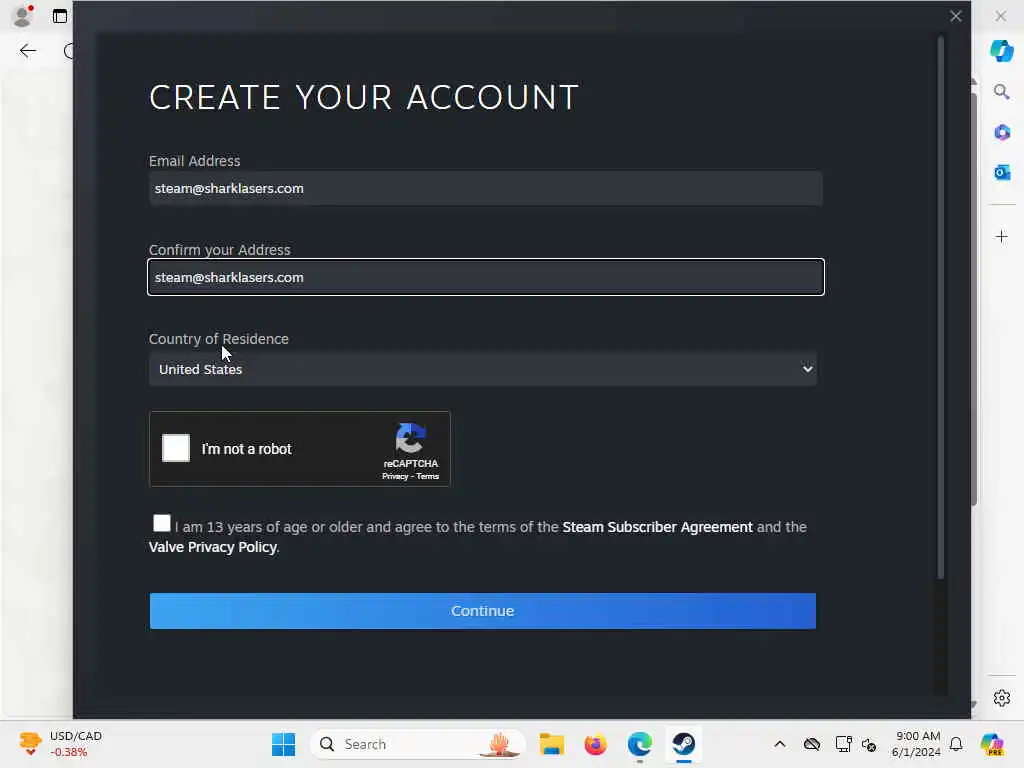Click the Continue button
The width and height of the screenshot is (1024, 768).
pos(483,611)
